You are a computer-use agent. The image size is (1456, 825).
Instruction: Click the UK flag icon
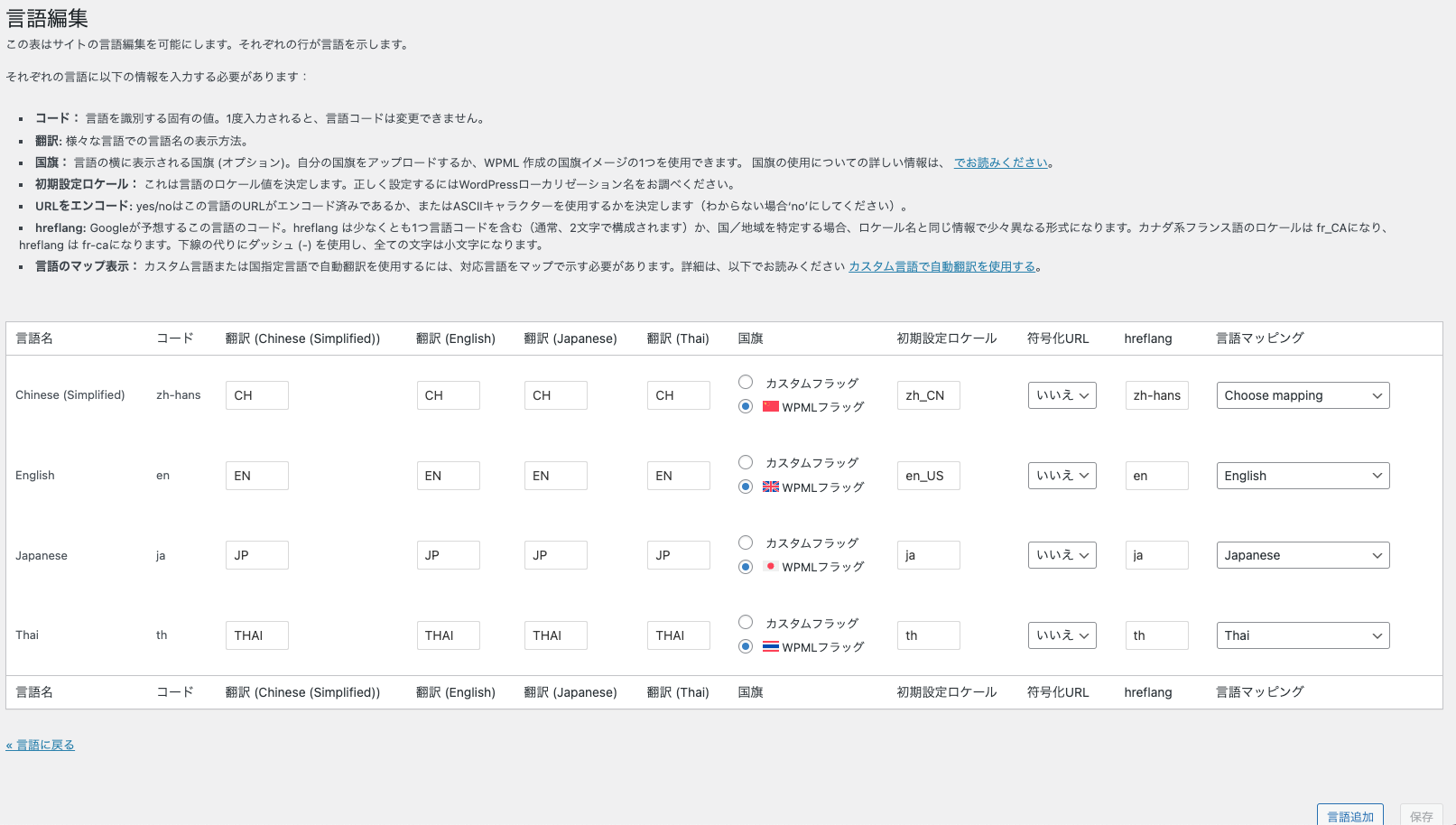[x=770, y=487]
